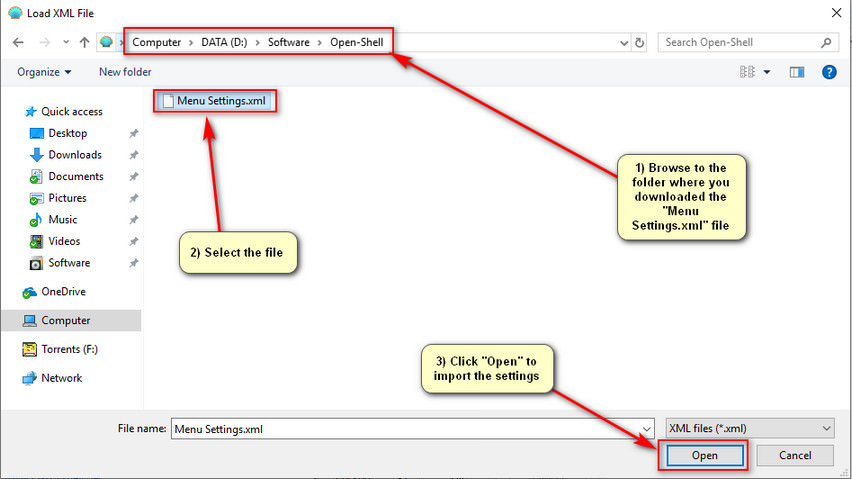Screen dimensions: 852x479
Task: Click the pin icon next to Documents
Action: tap(134, 177)
